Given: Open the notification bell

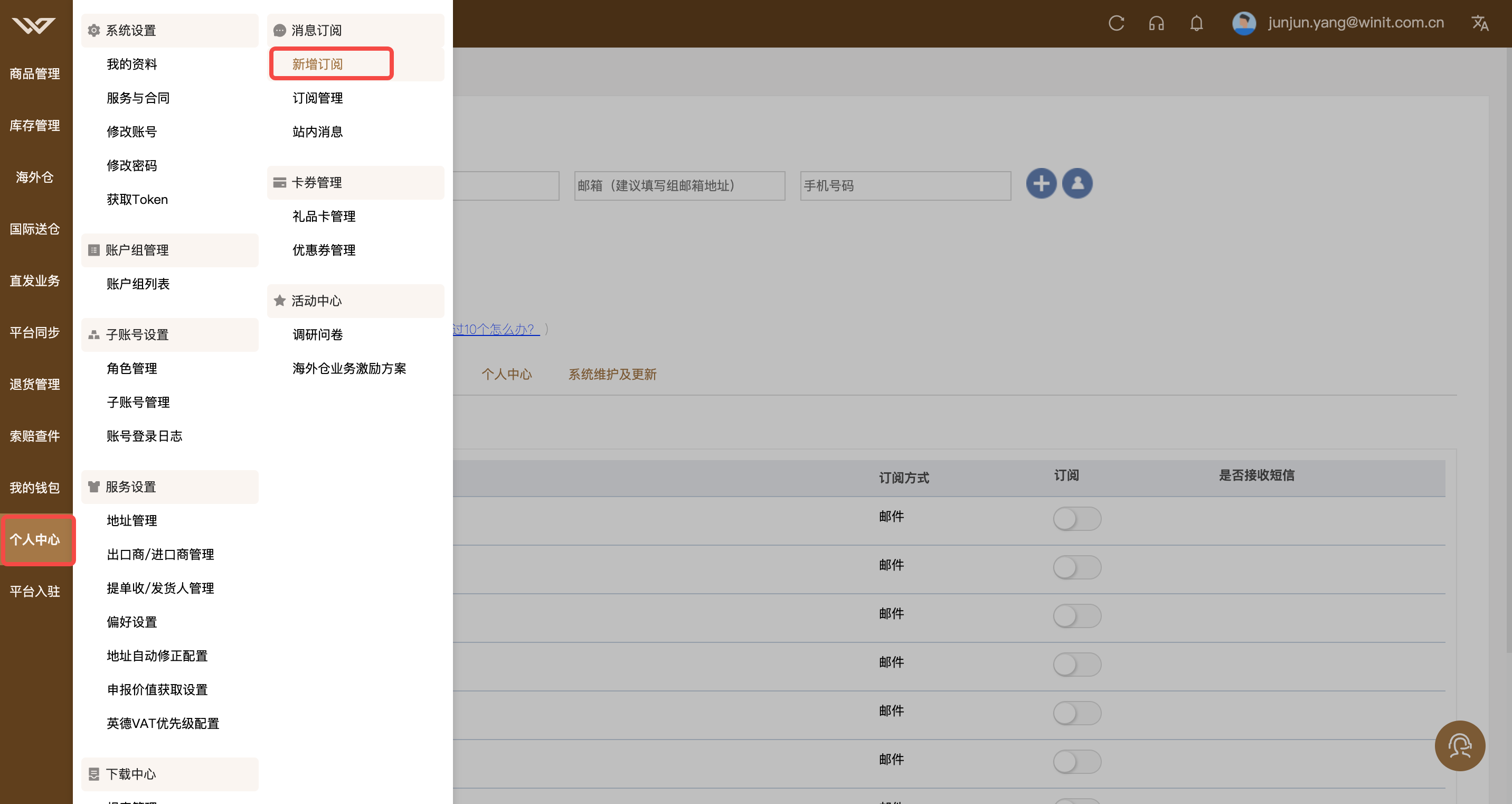Looking at the screenshot, I should 1197,23.
